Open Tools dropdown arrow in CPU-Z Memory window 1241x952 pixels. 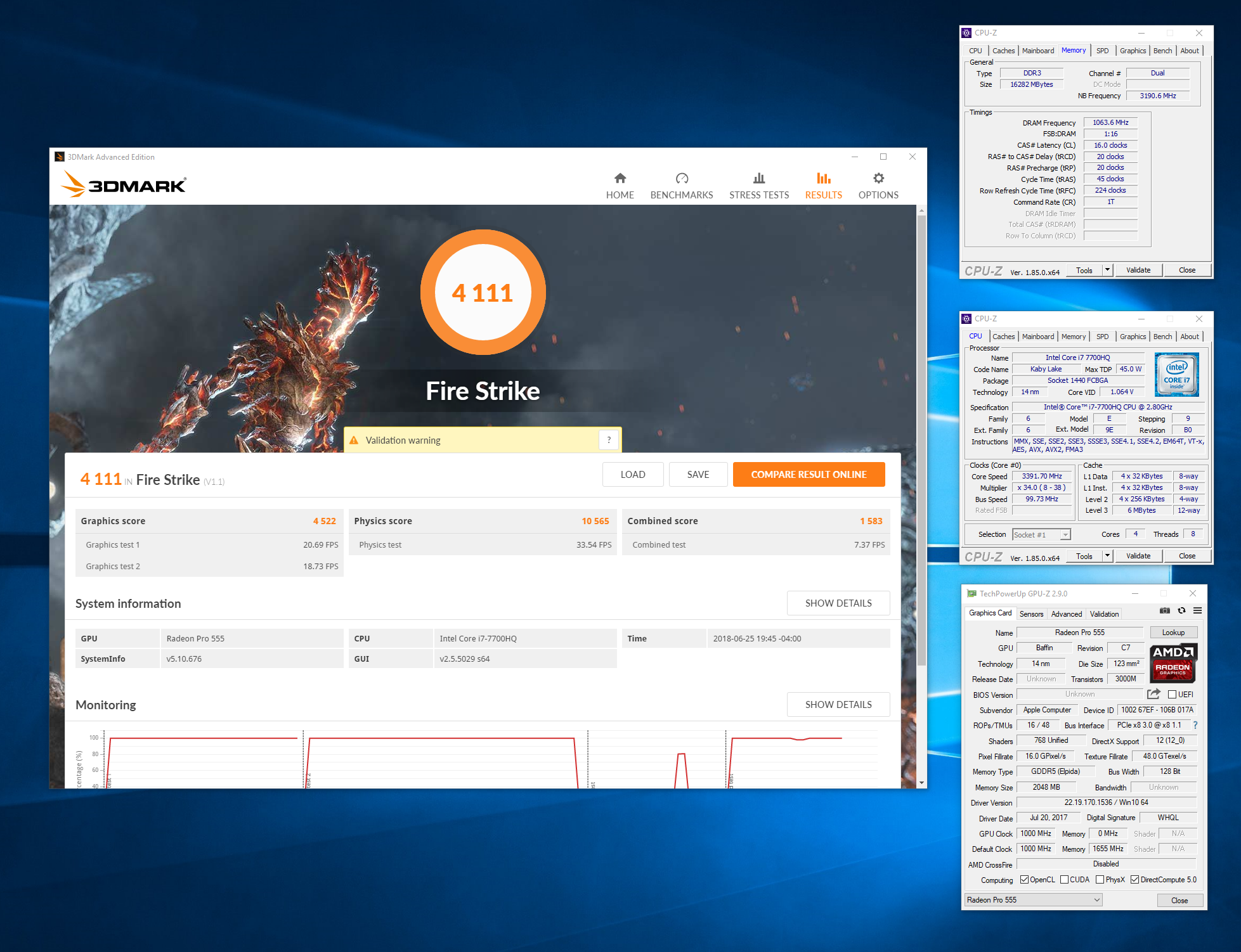[x=1108, y=270]
